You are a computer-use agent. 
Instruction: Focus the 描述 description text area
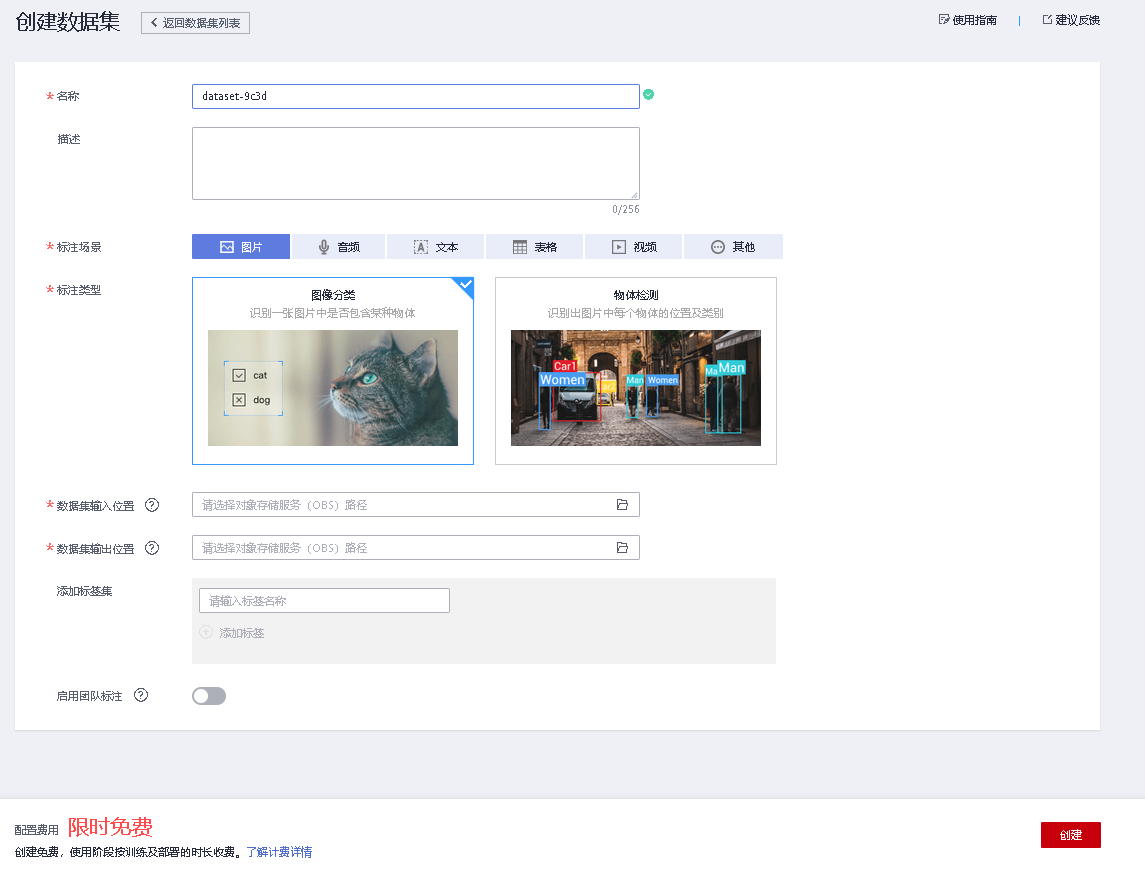coord(416,164)
